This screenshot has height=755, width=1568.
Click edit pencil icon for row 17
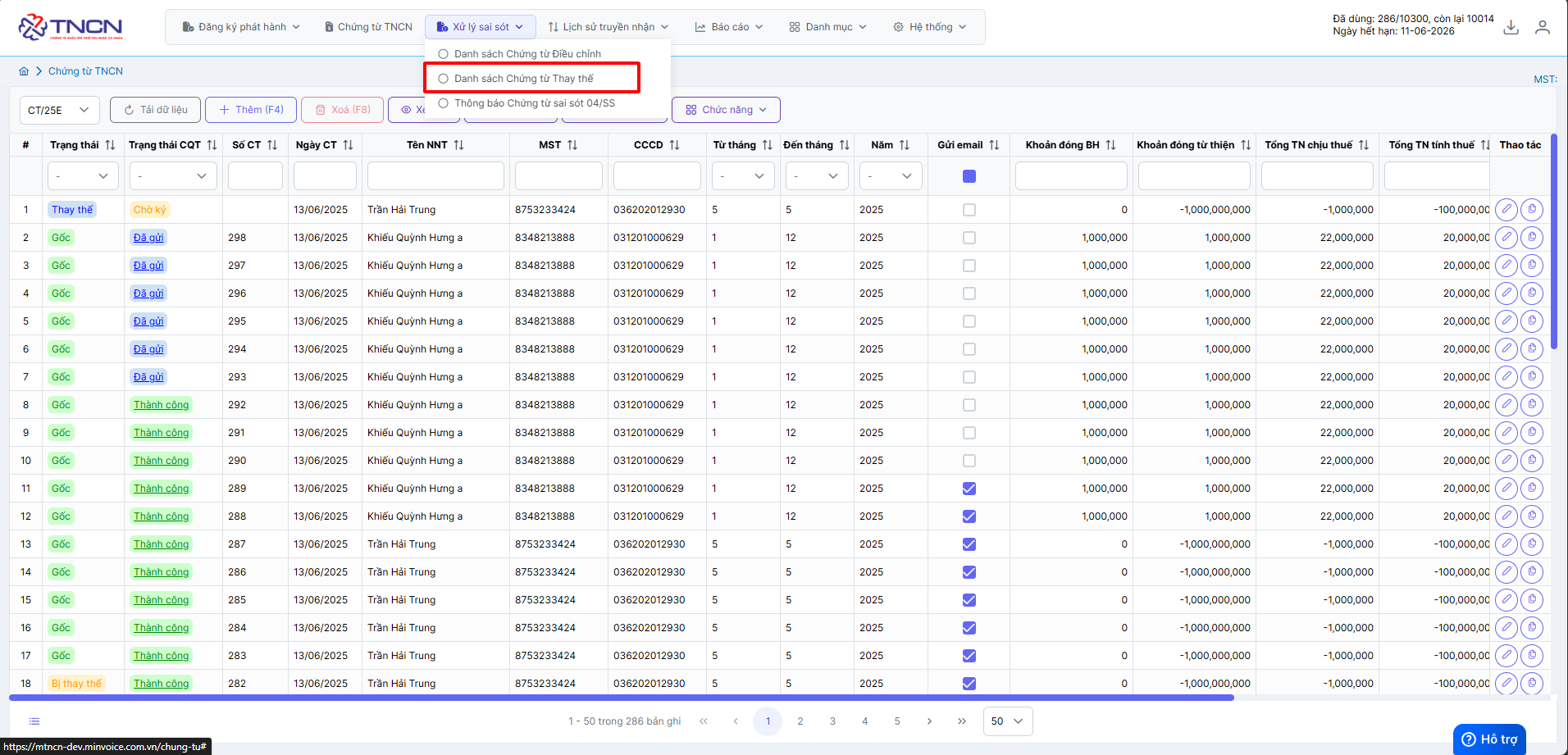(x=1506, y=656)
